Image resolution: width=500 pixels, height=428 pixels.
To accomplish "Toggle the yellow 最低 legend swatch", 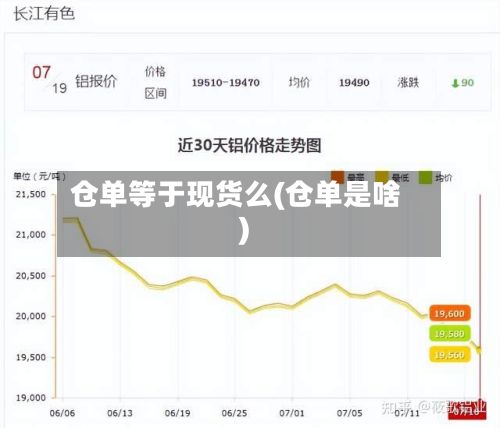I will pyautogui.click(x=382, y=177).
